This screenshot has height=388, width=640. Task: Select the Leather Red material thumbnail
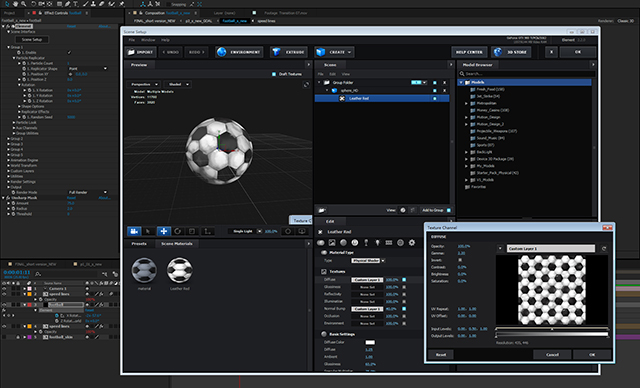[x=180, y=270]
